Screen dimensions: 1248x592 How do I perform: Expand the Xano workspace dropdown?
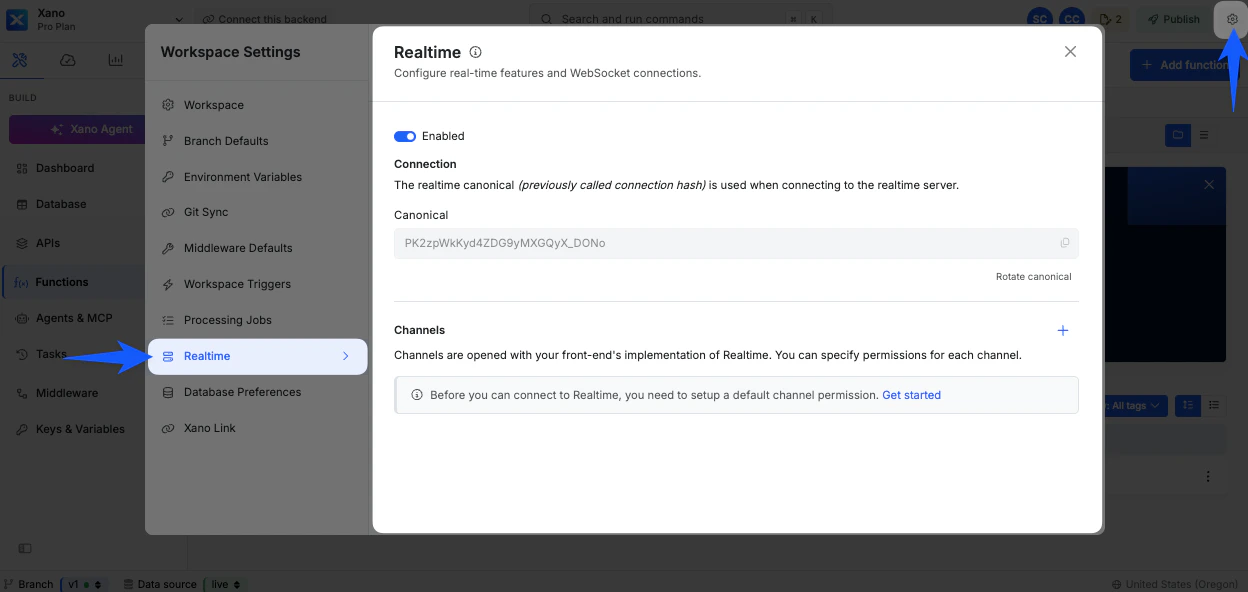[178, 19]
